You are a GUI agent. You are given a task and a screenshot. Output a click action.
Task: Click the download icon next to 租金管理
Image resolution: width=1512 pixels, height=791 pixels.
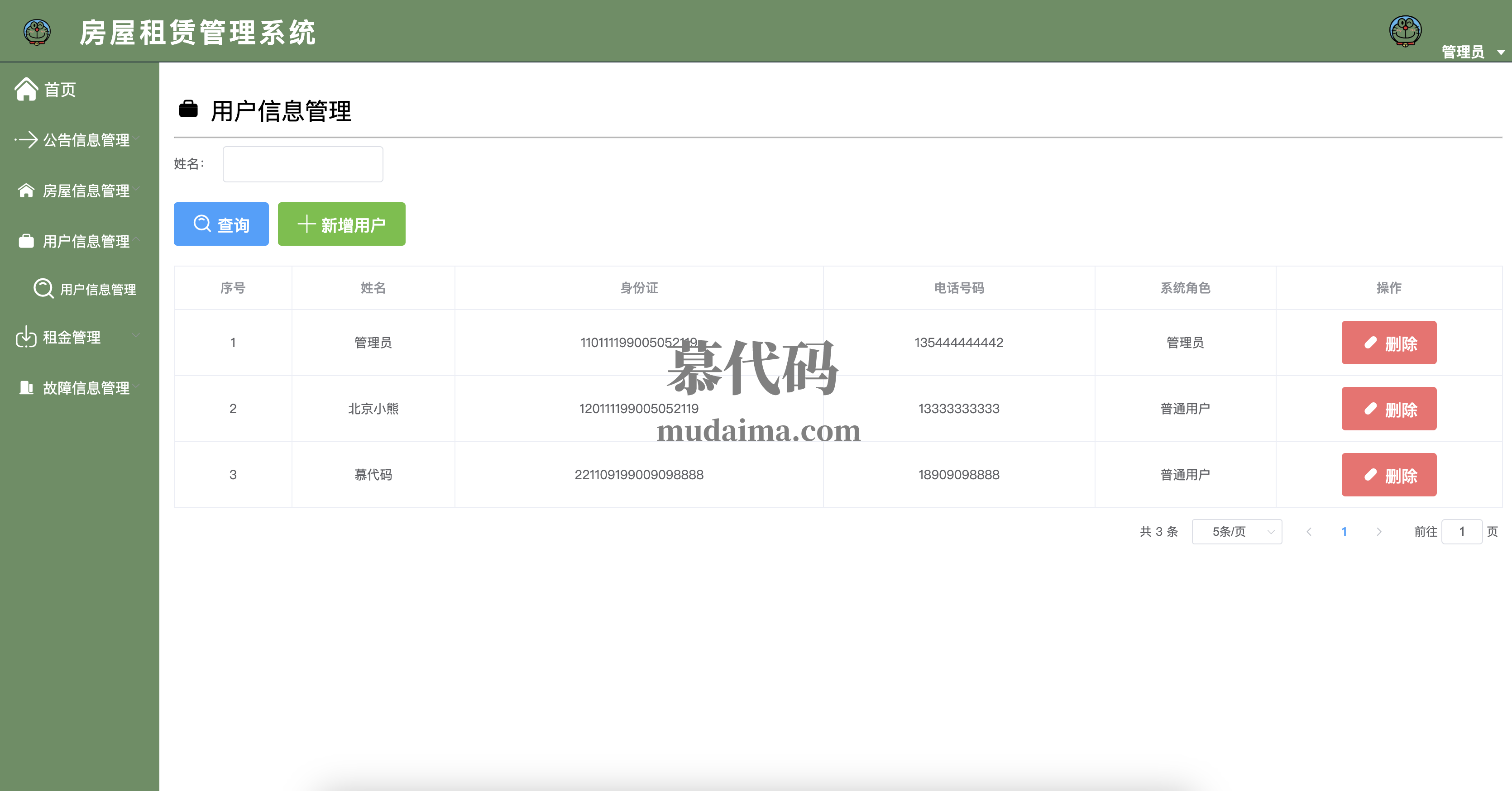26,337
